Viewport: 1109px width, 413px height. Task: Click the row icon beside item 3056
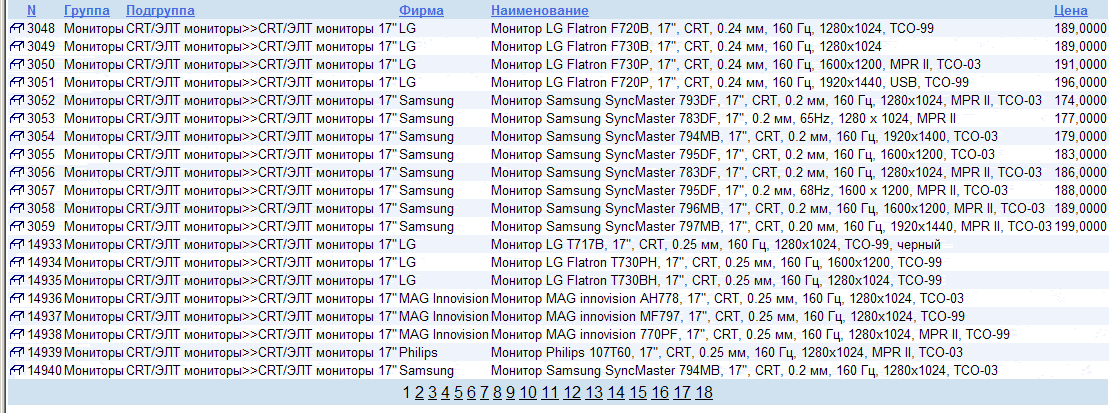pos(17,172)
